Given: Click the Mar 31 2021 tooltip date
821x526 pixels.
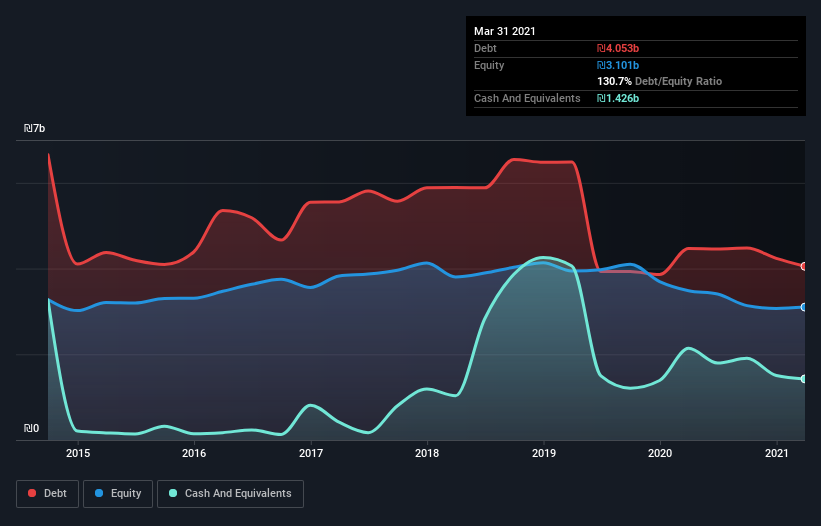Looking at the screenshot, I should pyautogui.click(x=505, y=31).
